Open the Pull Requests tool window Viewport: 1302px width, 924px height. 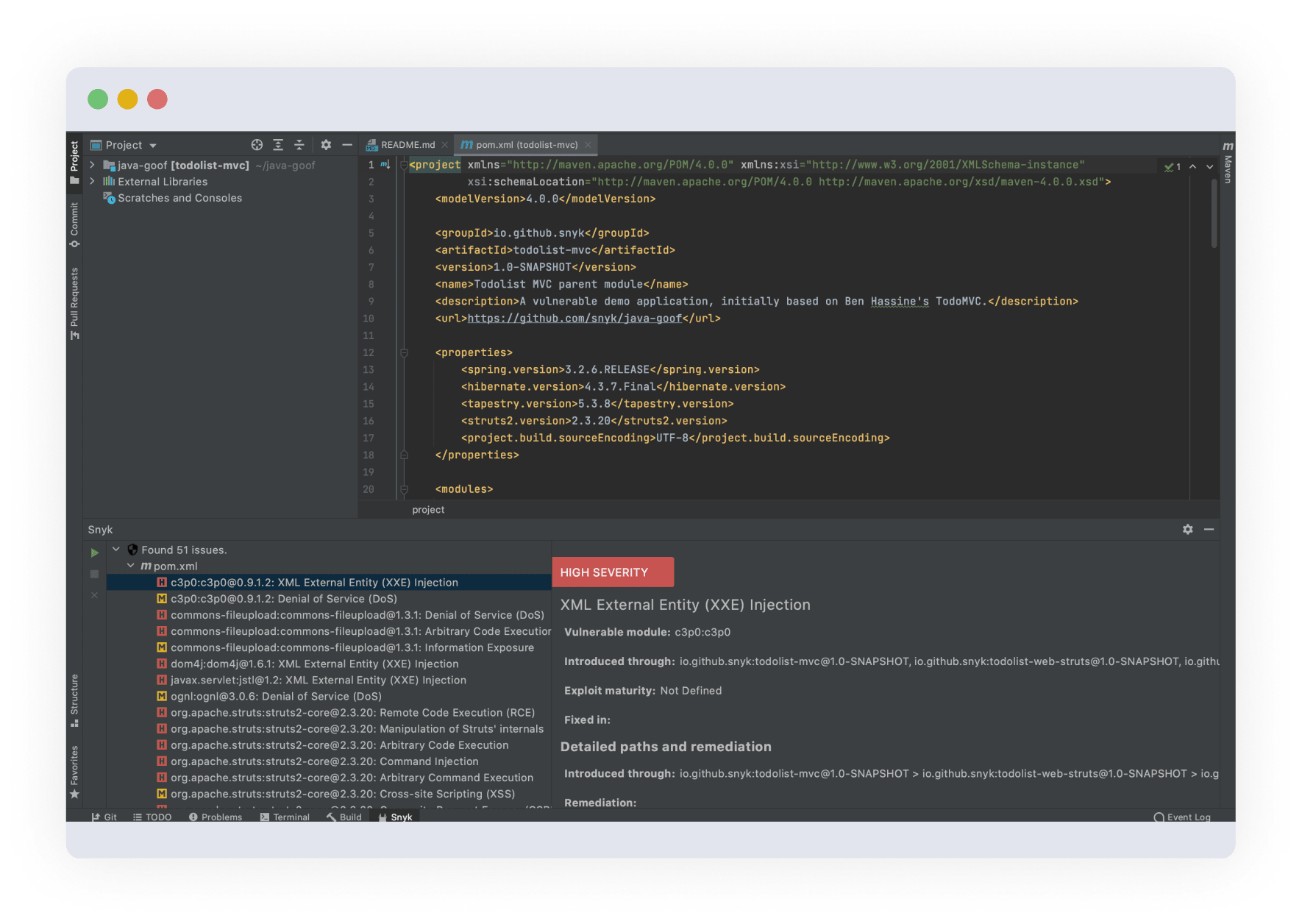74,303
